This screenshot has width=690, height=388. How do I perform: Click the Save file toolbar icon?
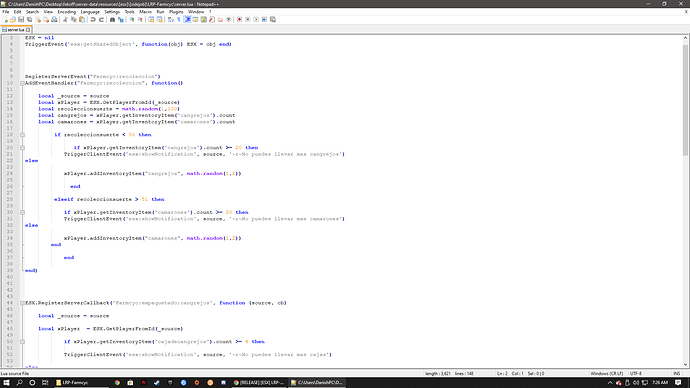[21, 19]
